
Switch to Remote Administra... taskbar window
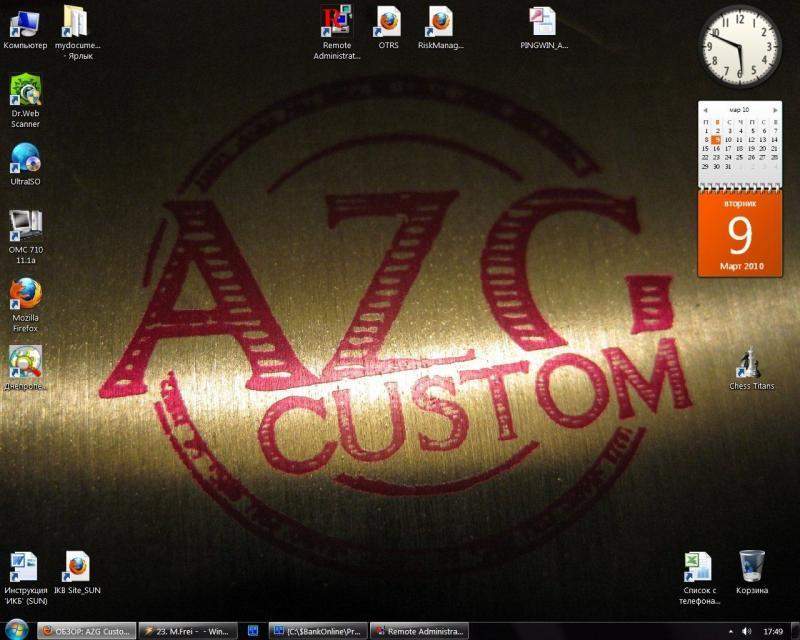pos(419,631)
